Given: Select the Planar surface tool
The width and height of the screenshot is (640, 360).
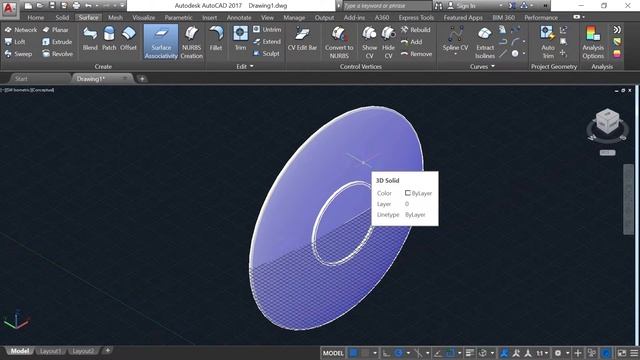Looking at the screenshot, I should (56, 30).
